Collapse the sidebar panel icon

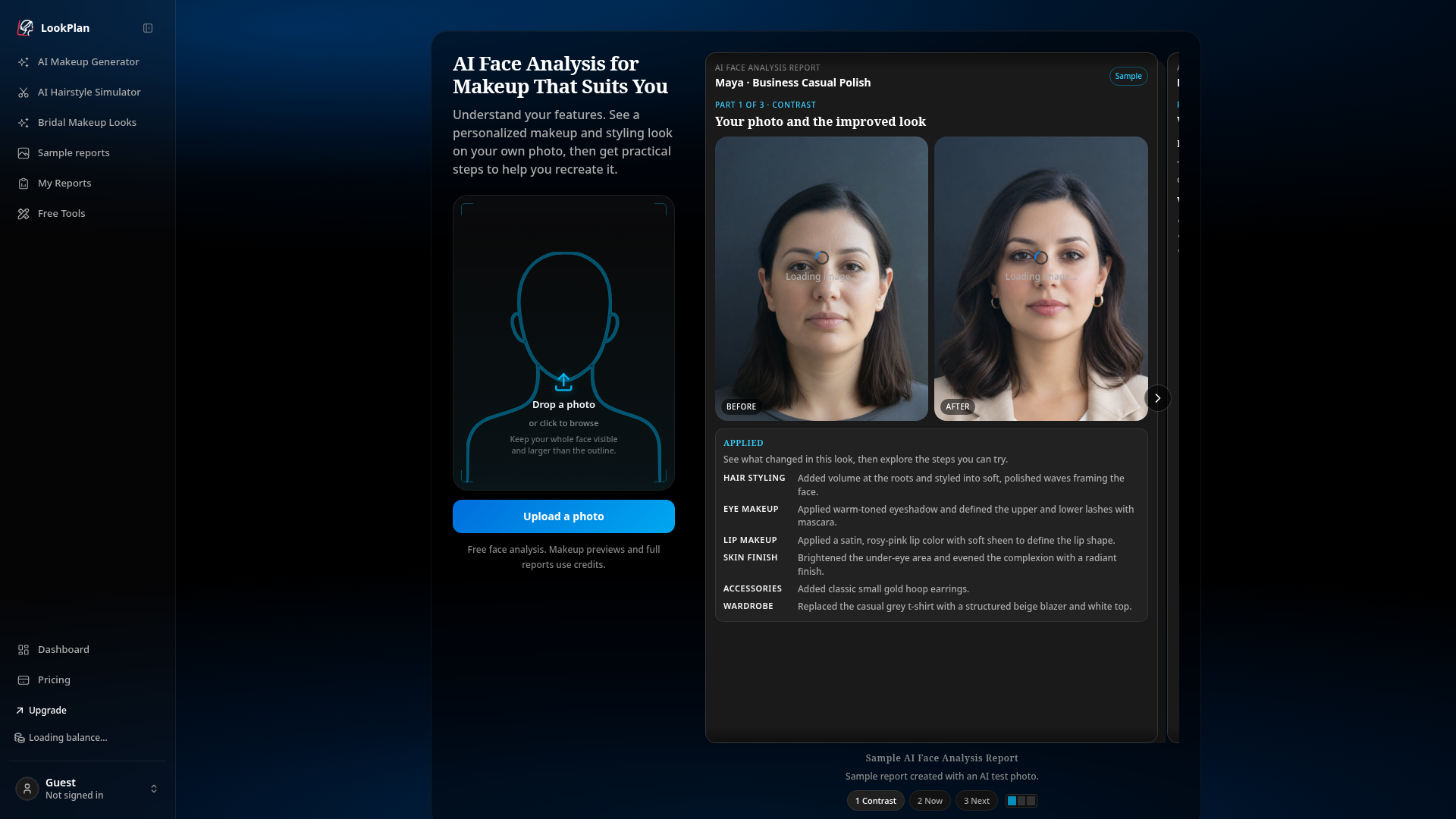coord(148,28)
